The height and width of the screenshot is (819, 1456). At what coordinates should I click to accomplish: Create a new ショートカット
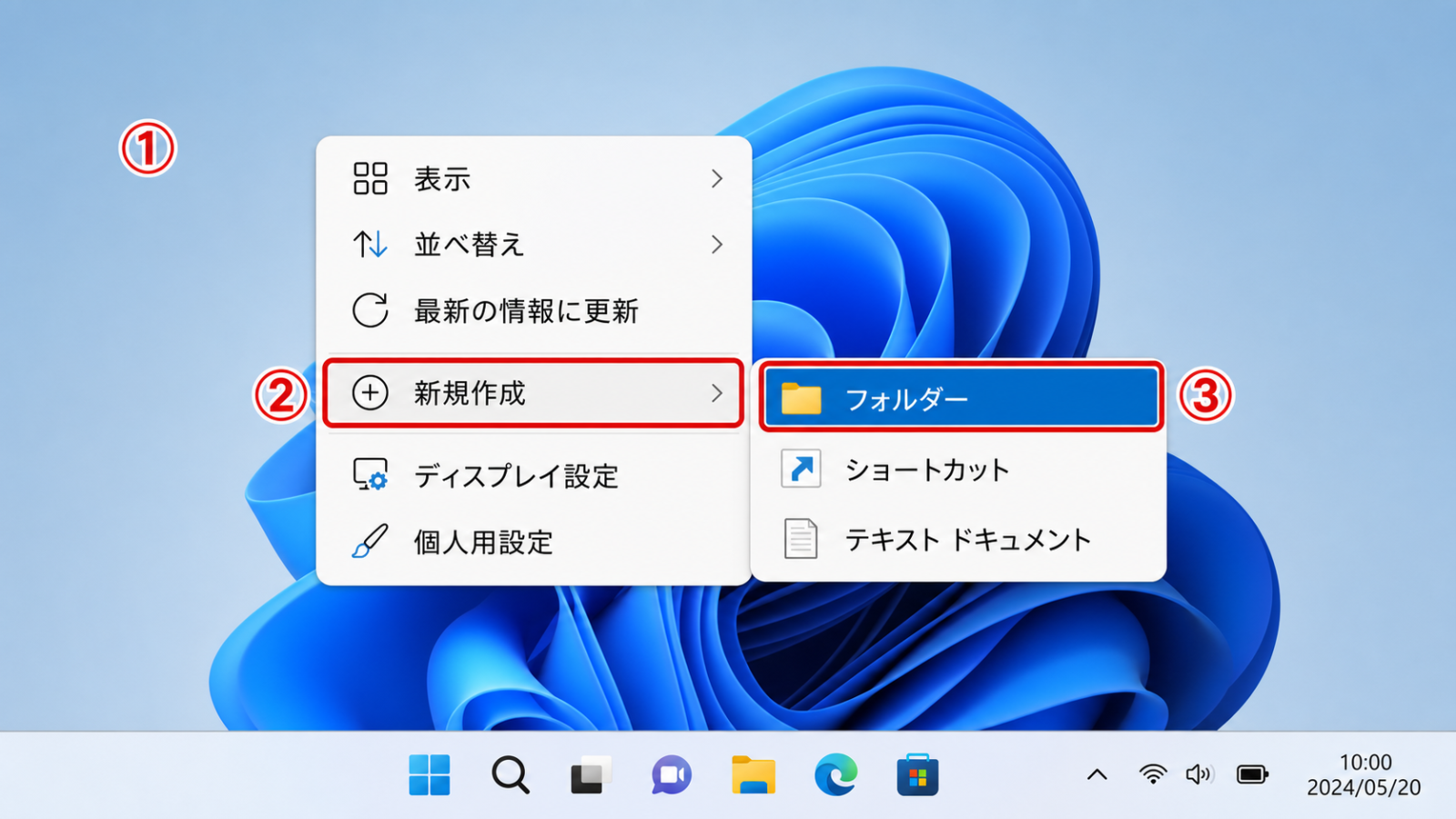(961, 470)
